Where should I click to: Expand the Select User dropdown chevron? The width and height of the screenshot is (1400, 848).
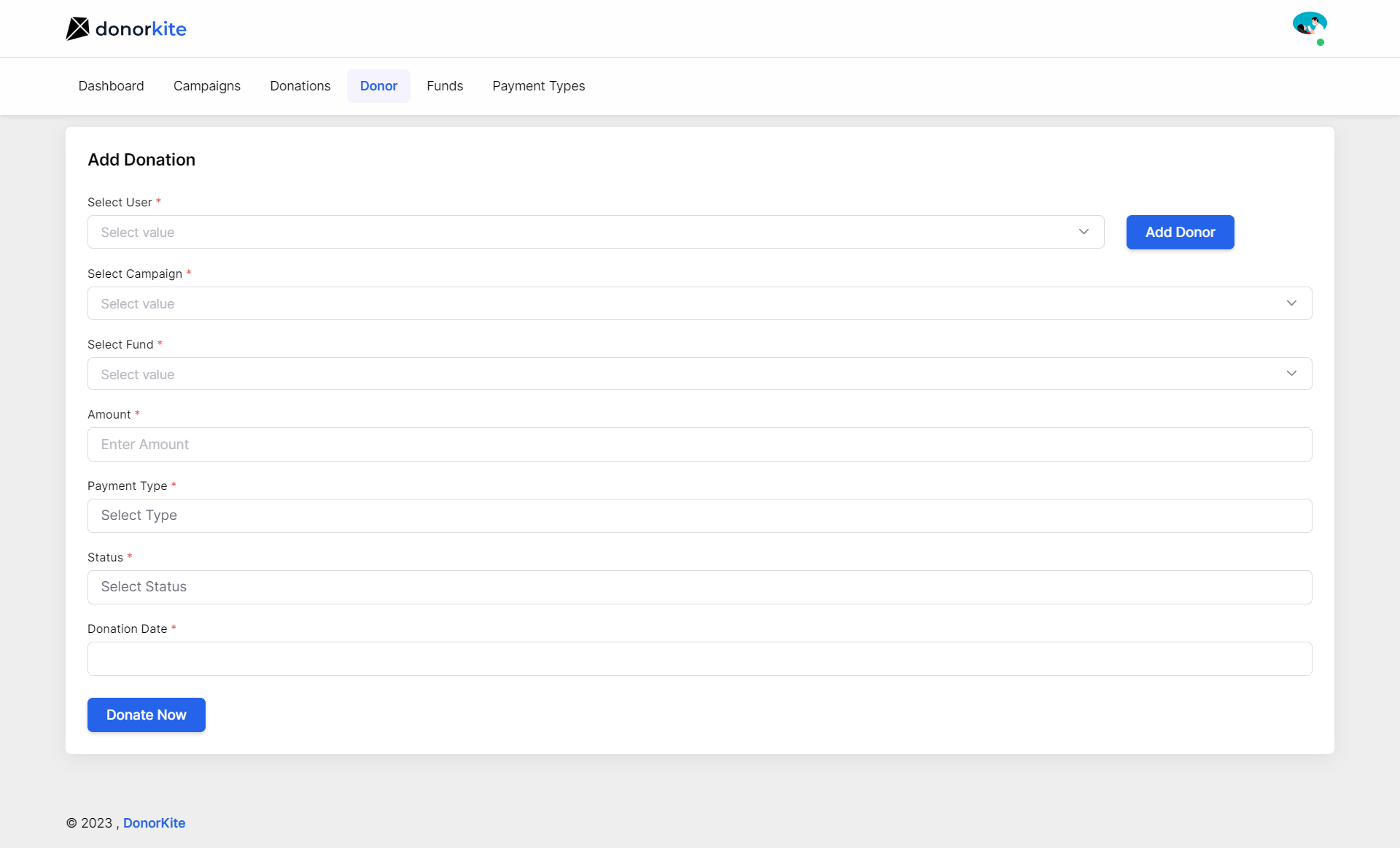[1084, 232]
